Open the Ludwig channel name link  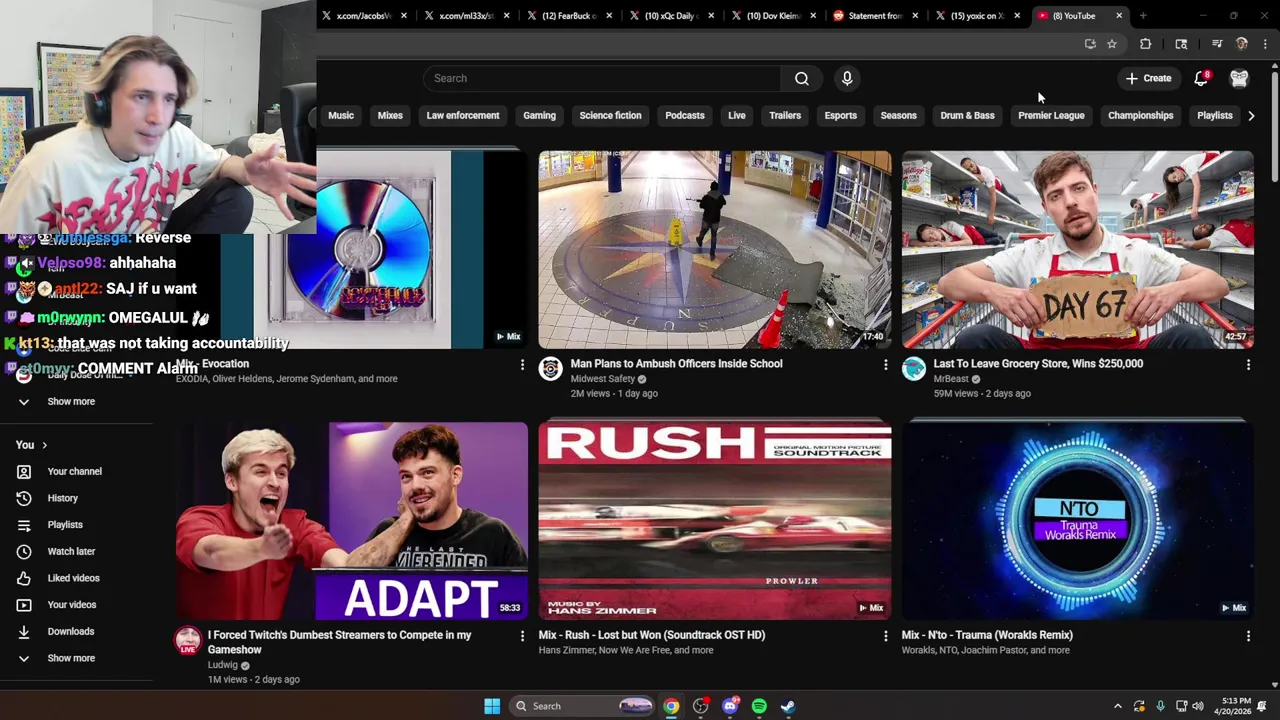pyautogui.click(x=223, y=665)
